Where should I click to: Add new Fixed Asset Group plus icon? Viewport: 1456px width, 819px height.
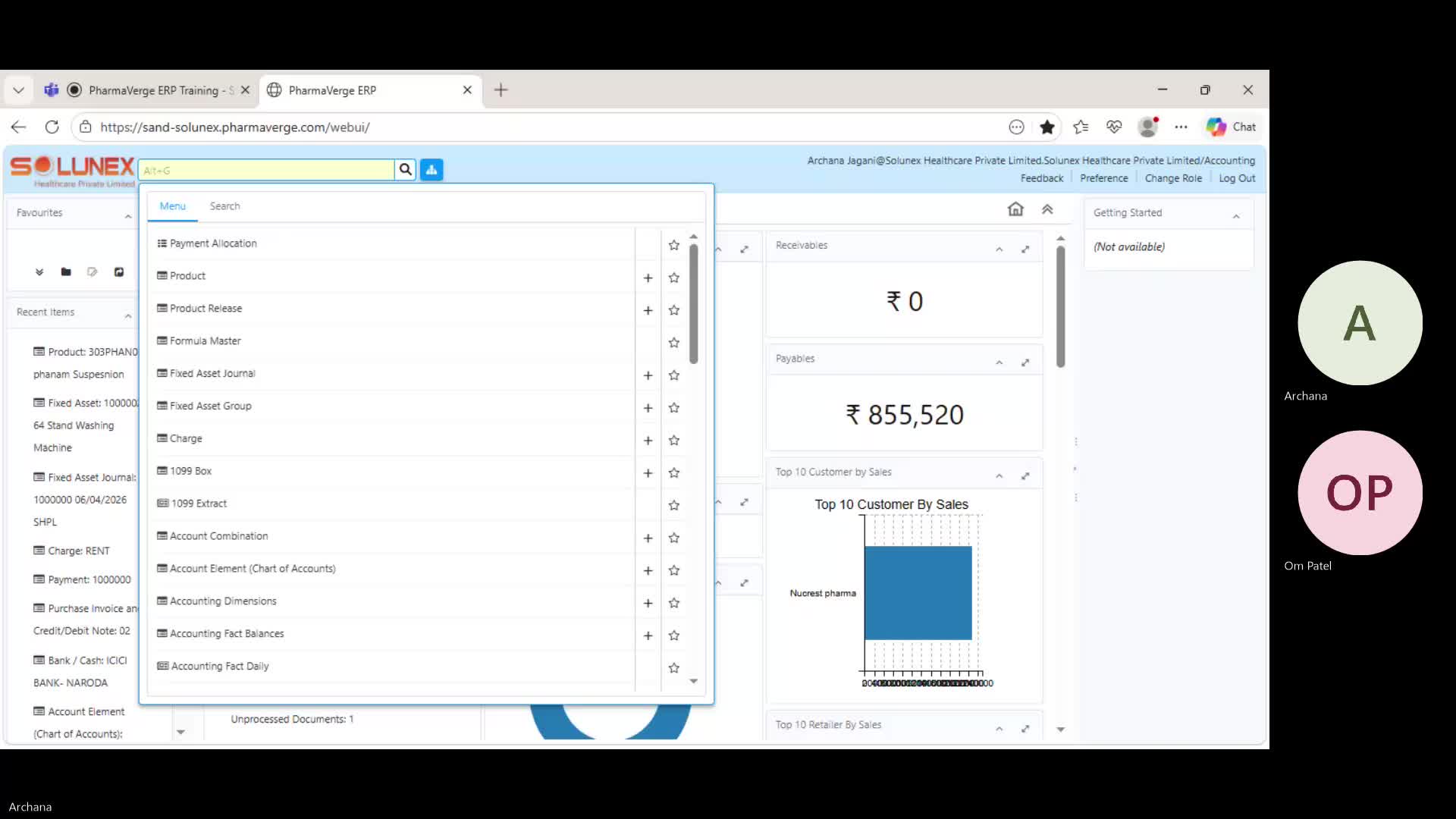648,409
